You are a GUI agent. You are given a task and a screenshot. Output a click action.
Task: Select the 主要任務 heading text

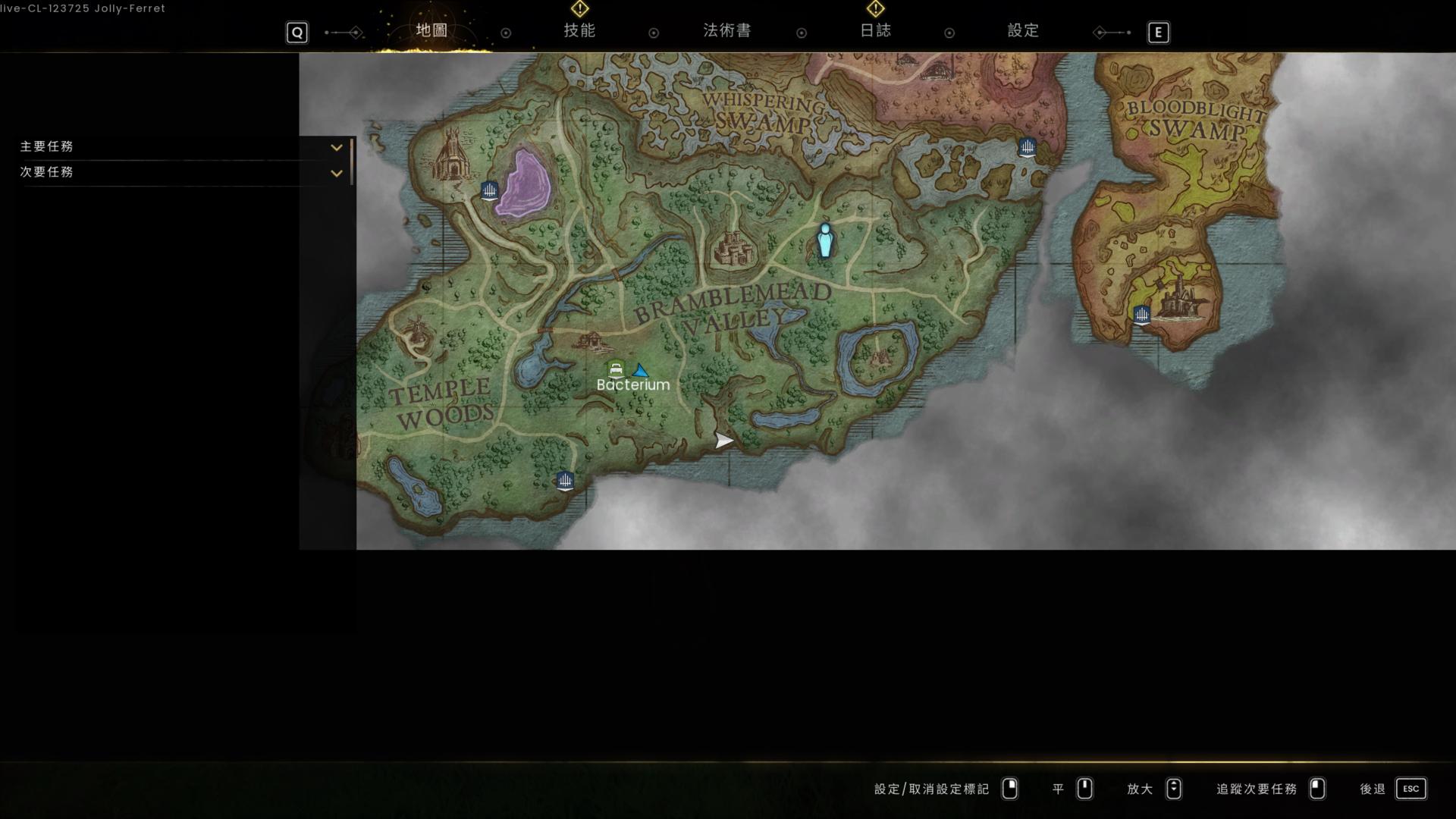pos(46,146)
